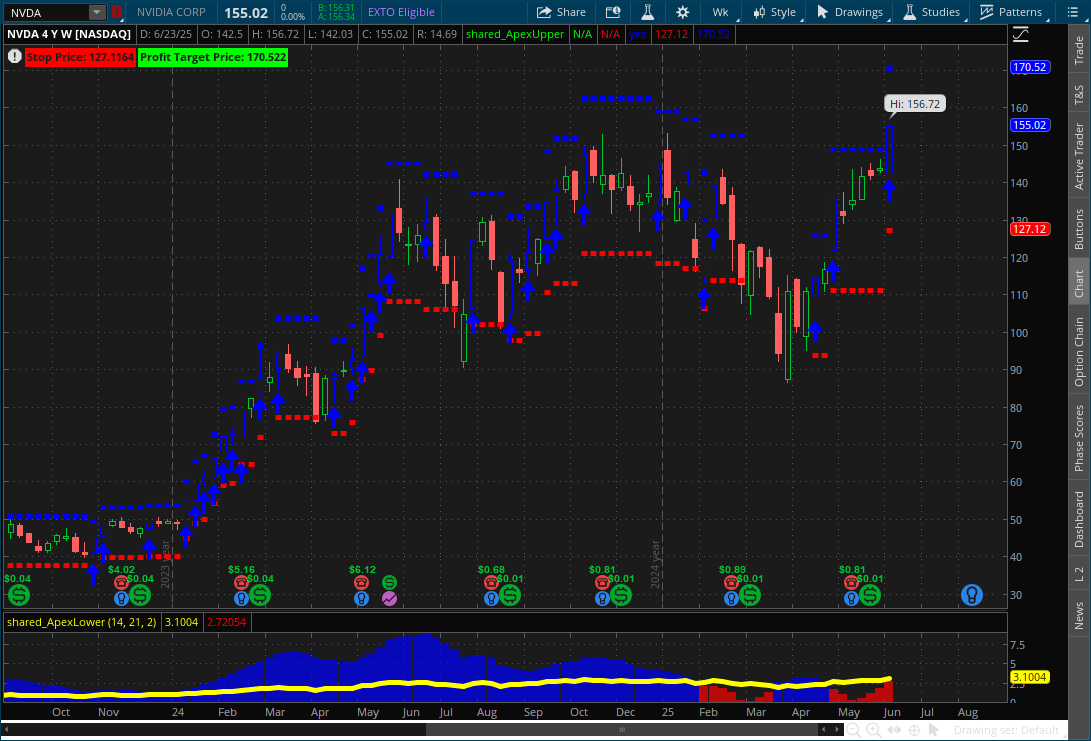Viewport: 1091px width, 741px height.
Task: Expand the Style dropdown menu
Action: click(774, 12)
